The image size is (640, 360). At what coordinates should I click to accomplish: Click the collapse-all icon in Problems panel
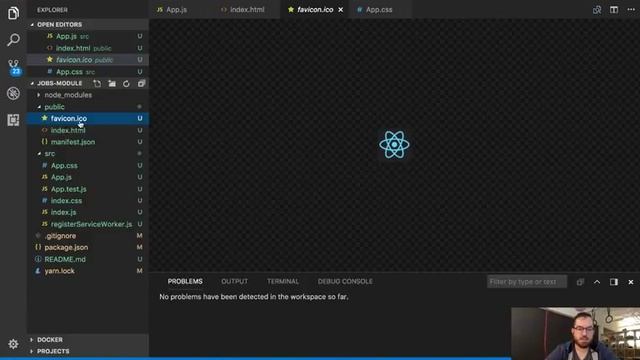(x=580, y=282)
